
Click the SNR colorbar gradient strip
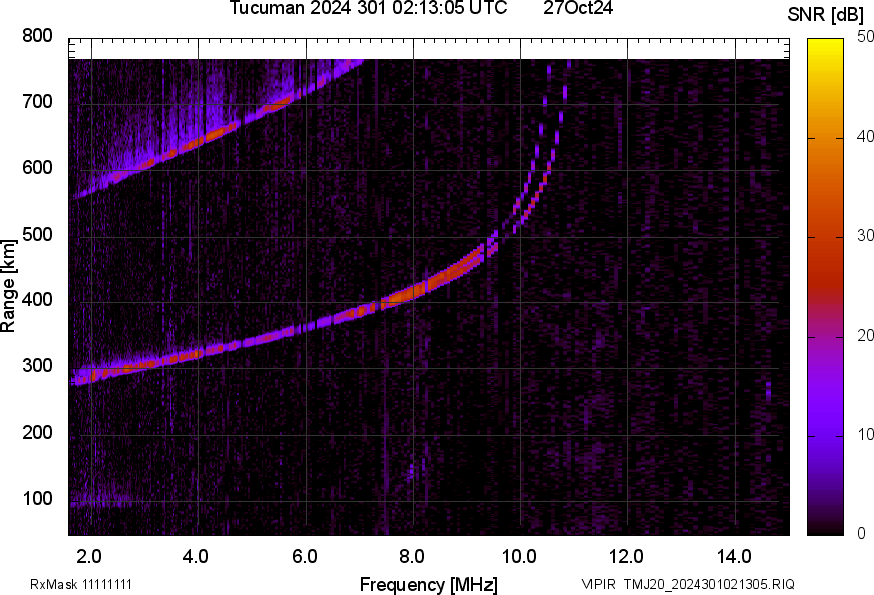pyautogui.click(x=826, y=287)
